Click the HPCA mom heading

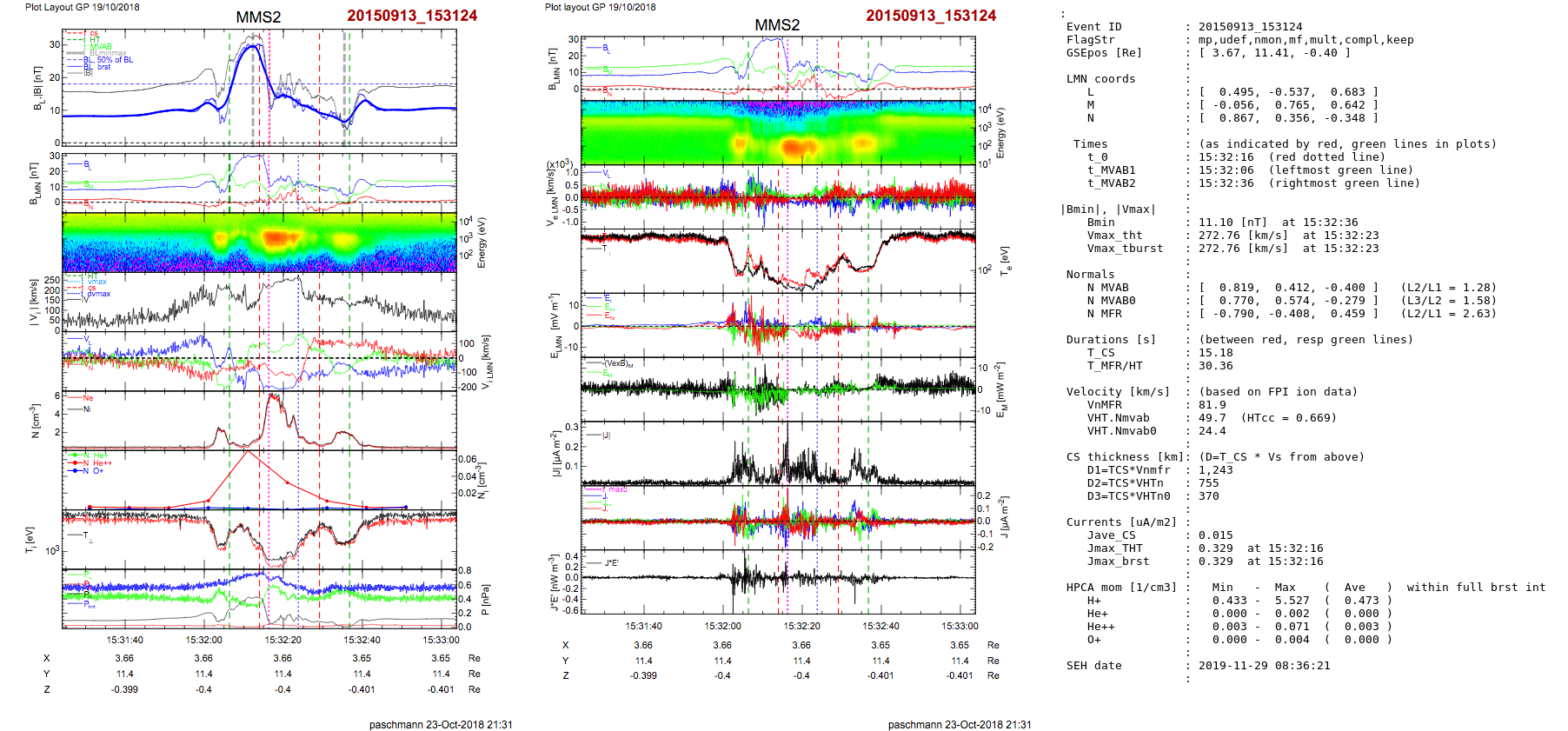coord(1121,588)
